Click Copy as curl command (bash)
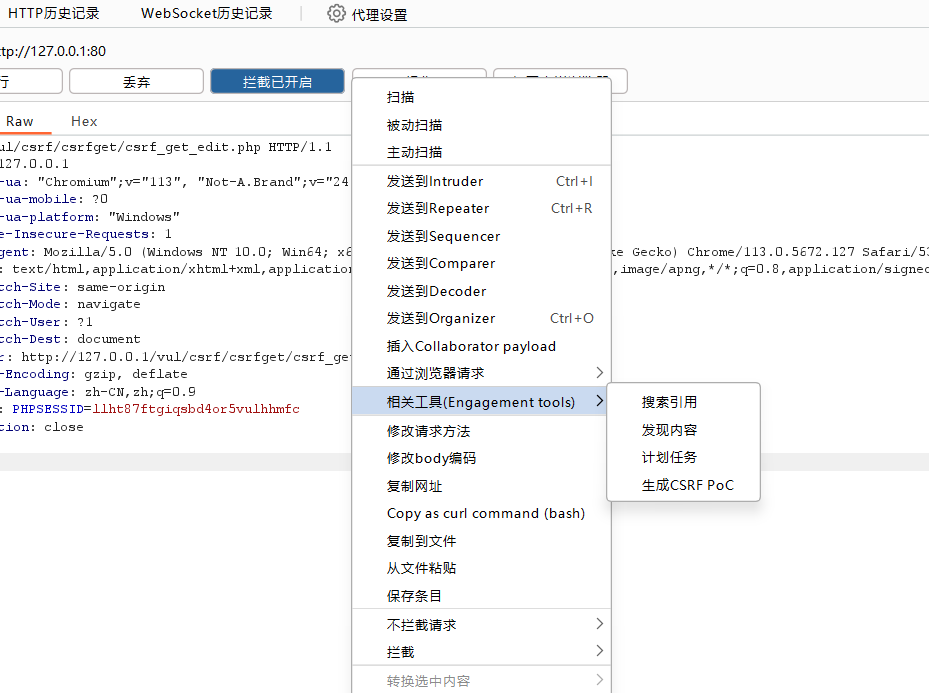Viewport: 929px width, 693px height. pos(485,513)
